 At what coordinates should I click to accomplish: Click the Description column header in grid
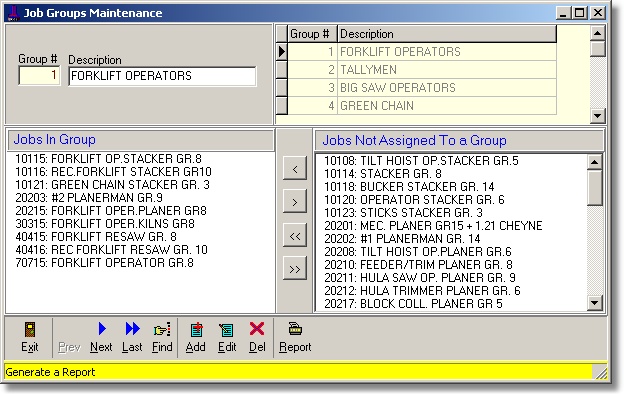coord(447,34)
